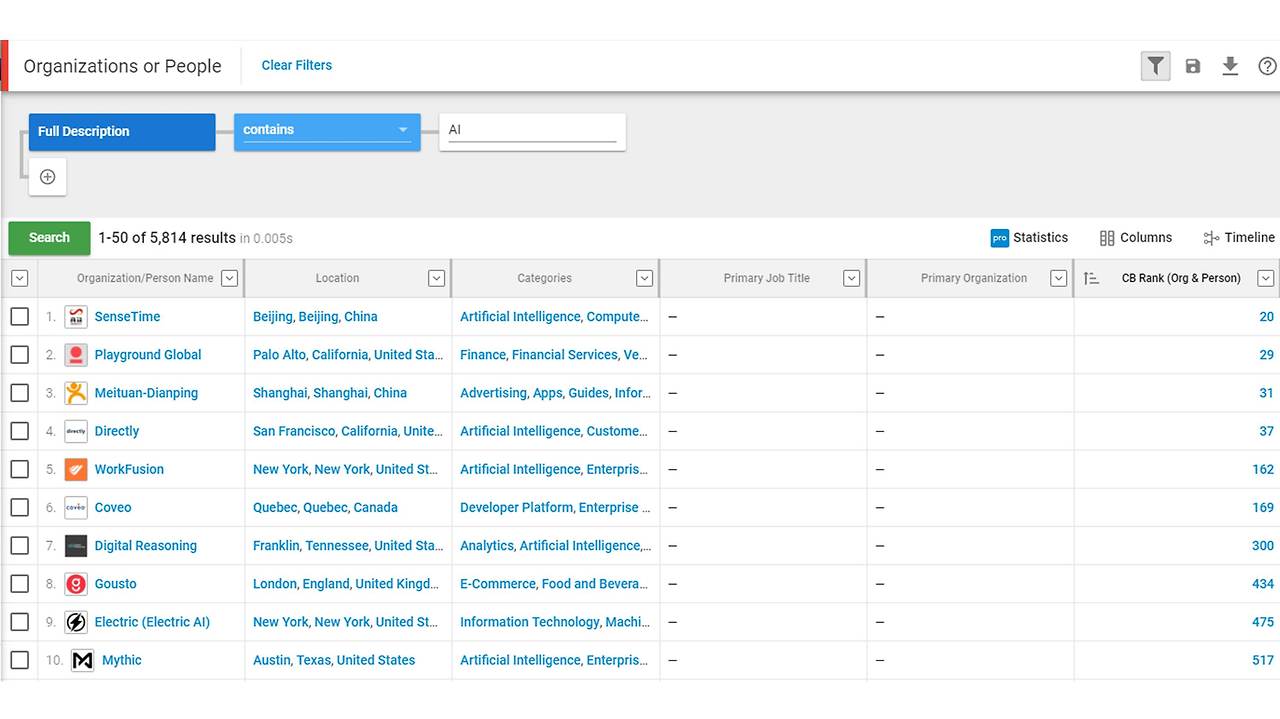Select the Gousto row checkbox

[20, 584]
